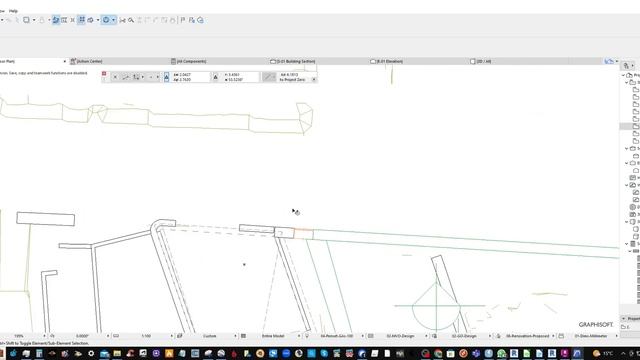
Task: Click the red icon at tracker palette corner
Action: (104, 74)
